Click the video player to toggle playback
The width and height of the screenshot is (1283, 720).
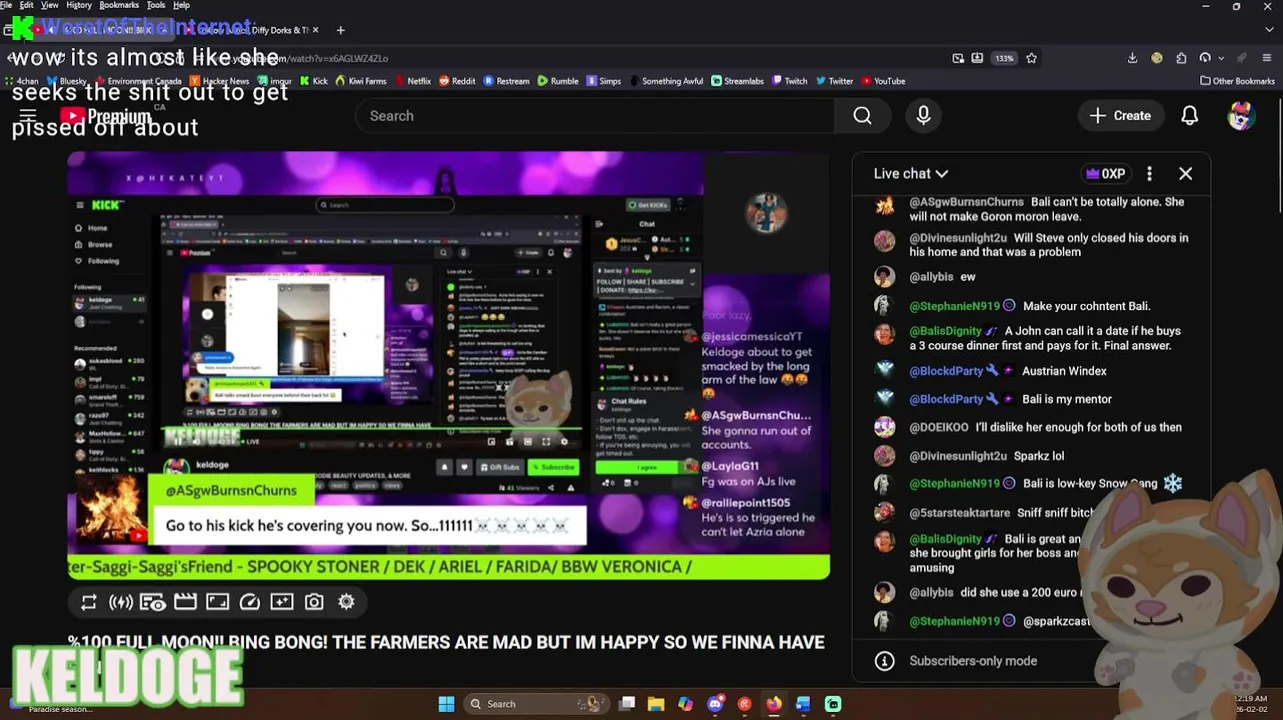[x=448, y=365]
